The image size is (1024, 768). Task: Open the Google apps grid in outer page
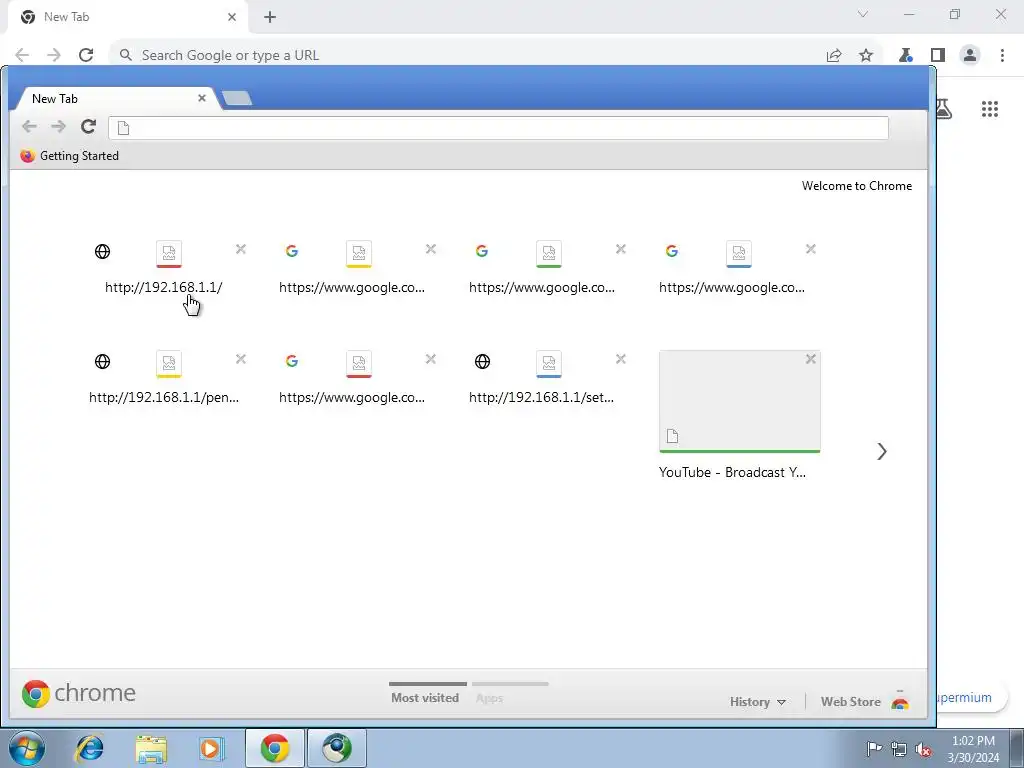tap(990, 109)
